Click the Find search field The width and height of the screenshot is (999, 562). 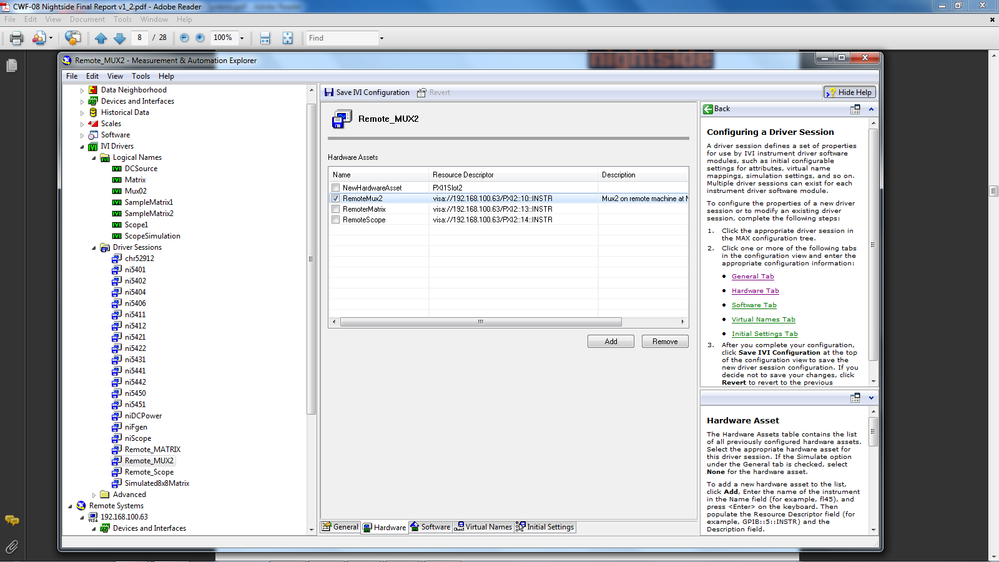click(341, 38)
